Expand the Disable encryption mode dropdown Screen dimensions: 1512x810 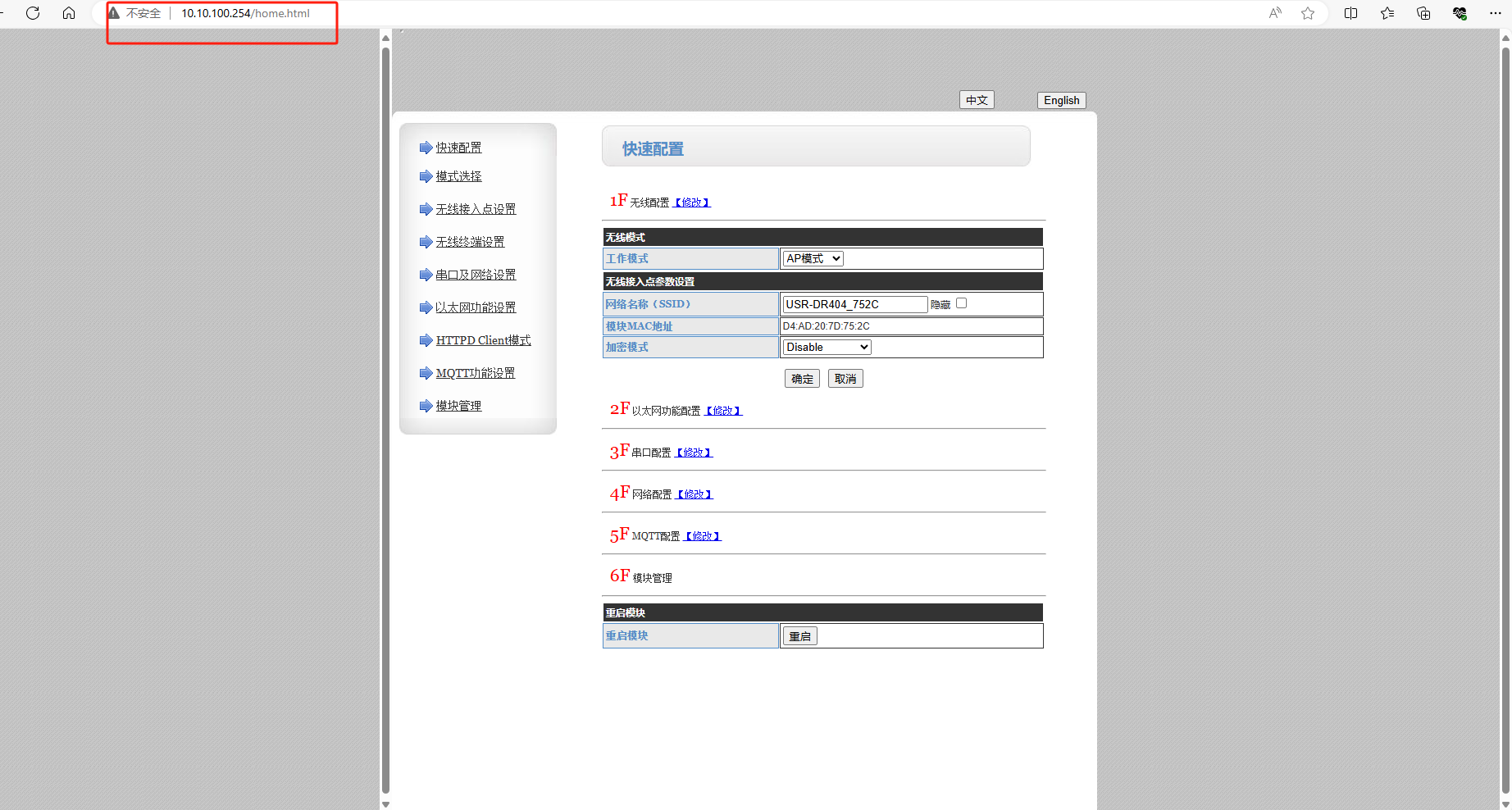[827, 348]
